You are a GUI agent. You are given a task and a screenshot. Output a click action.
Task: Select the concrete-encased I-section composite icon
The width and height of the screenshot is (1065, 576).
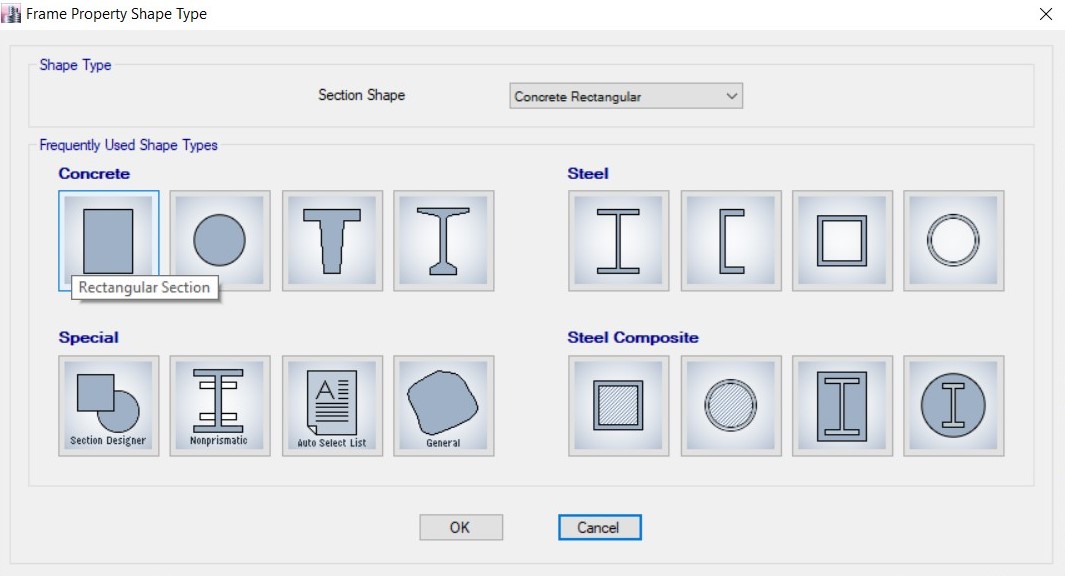(x=953, y=405)
